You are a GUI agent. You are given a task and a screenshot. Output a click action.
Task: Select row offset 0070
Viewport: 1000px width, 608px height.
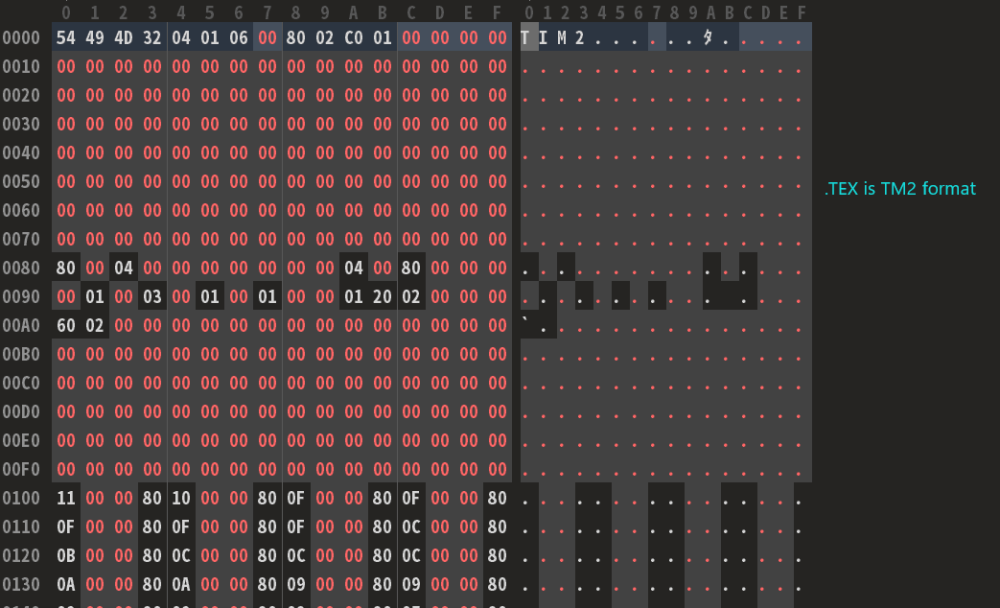click(x=21, y=239)
